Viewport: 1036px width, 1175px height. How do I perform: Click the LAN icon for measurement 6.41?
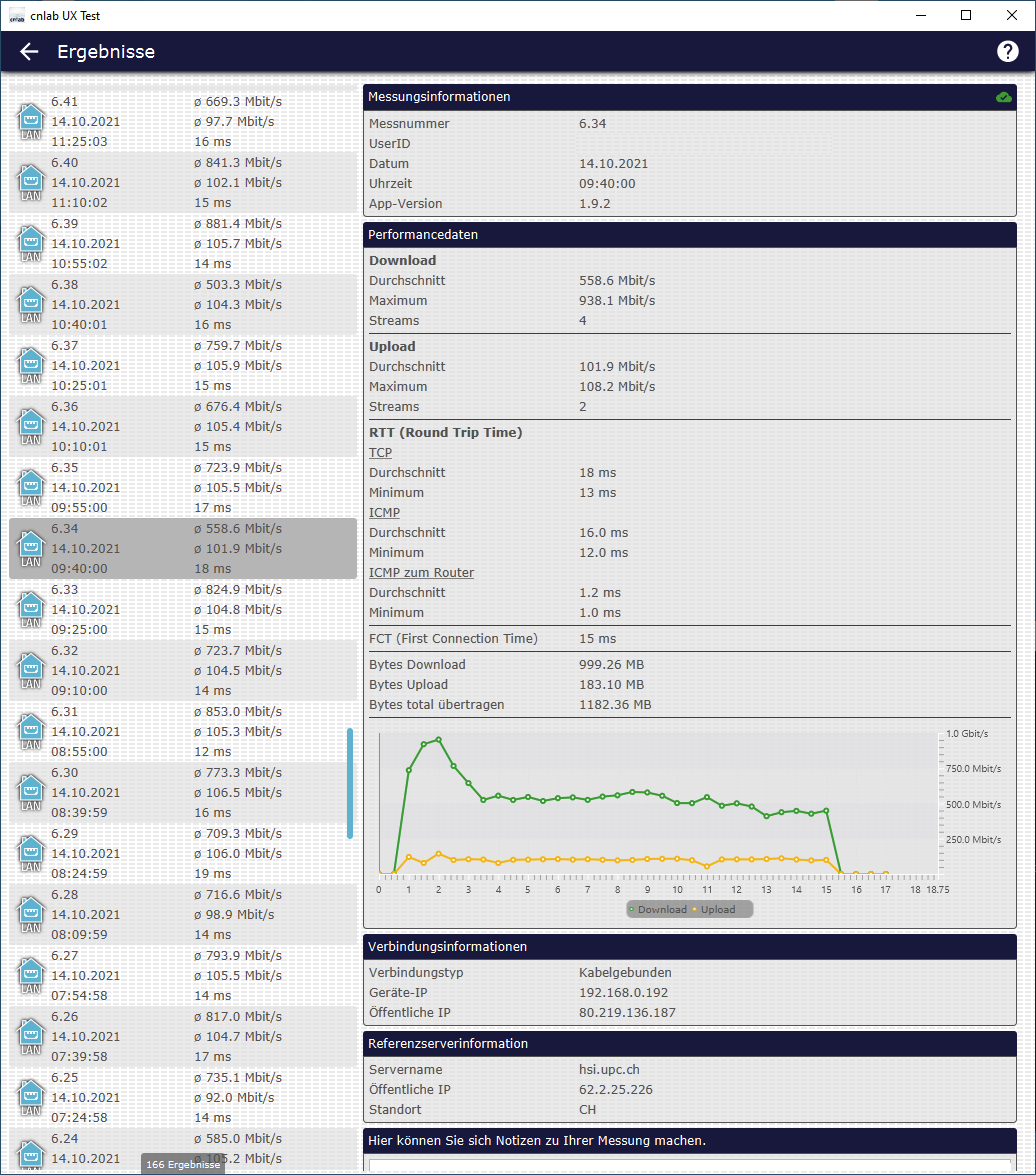31,122
